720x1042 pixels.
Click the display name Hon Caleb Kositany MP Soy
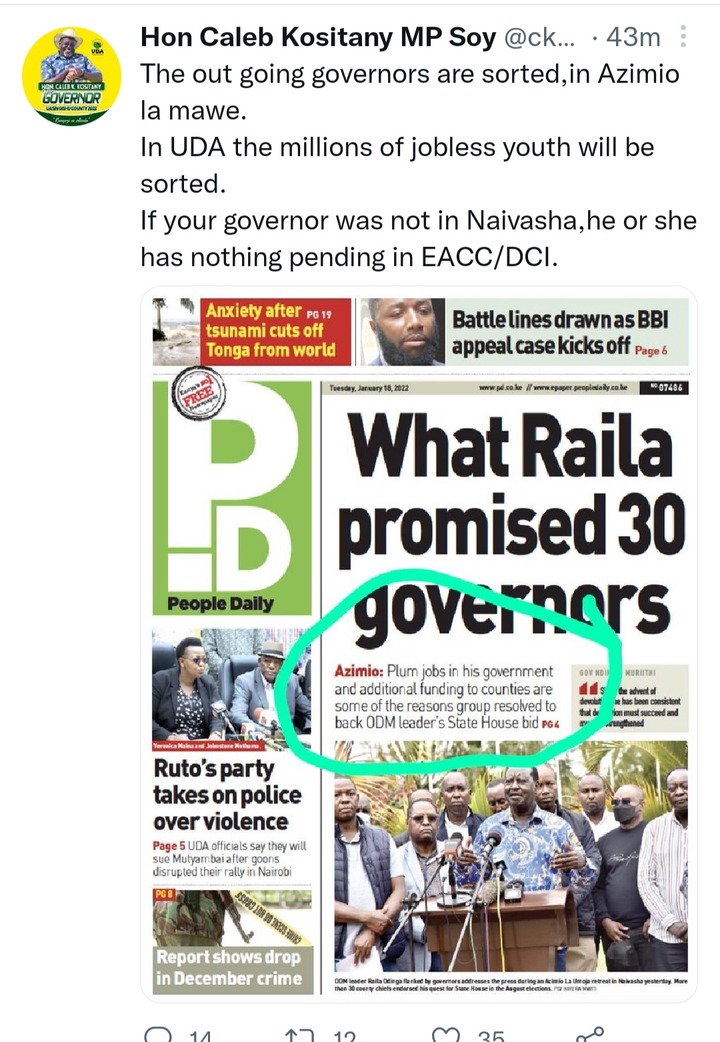(318, 37)
